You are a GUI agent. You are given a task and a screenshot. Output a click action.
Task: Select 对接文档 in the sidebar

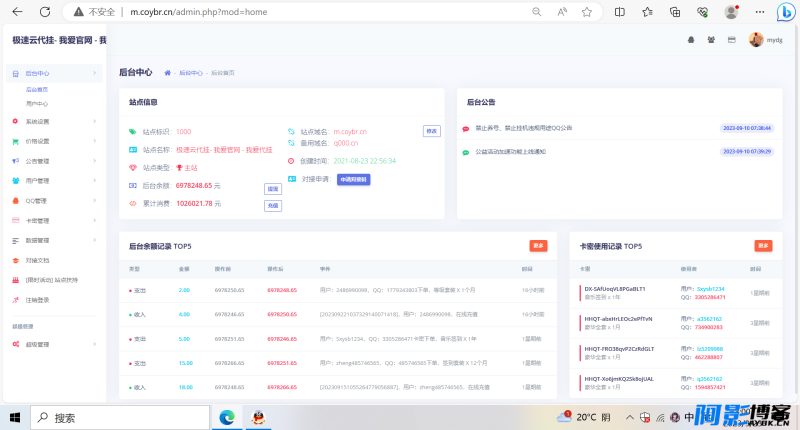click(x=38, y=261)
